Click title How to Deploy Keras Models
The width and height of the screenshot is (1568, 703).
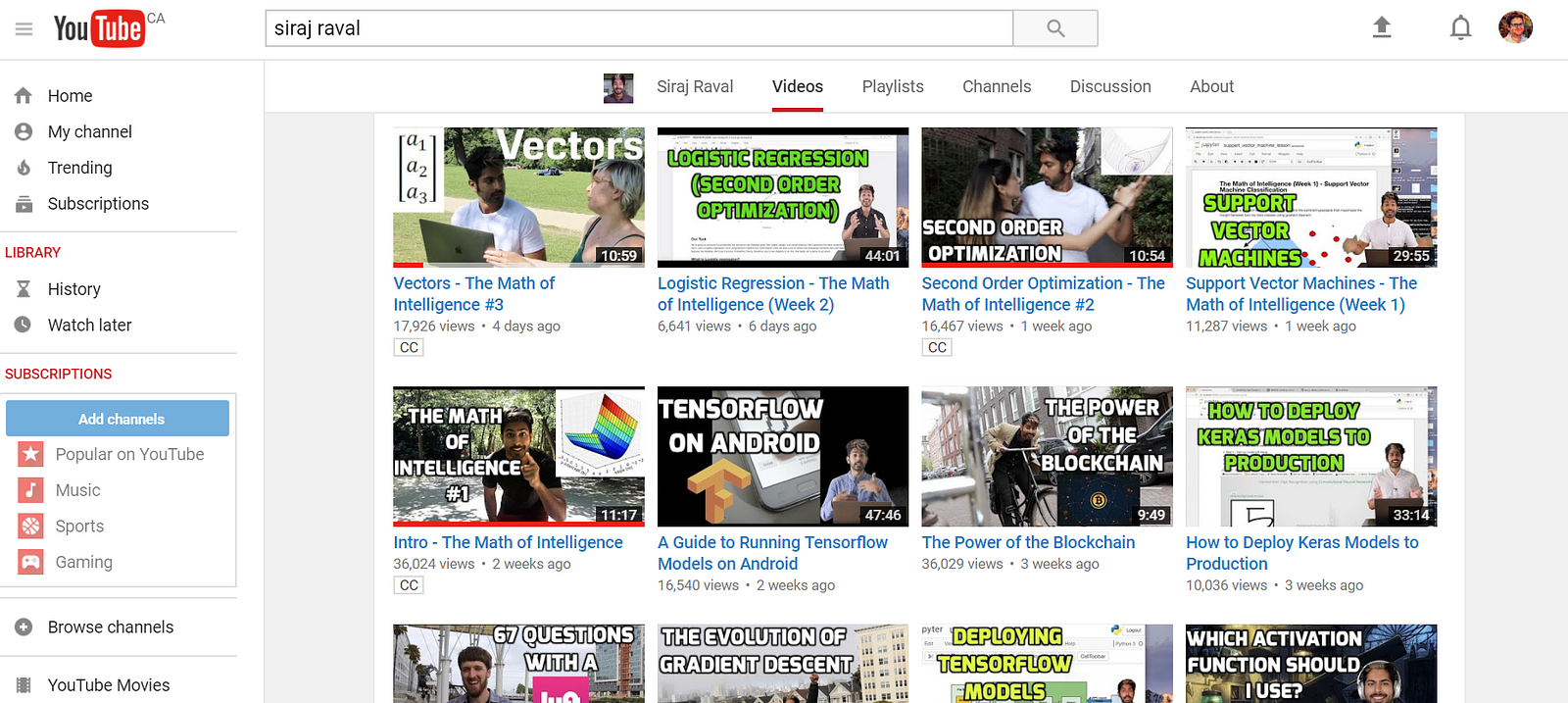coord(1302,553)
